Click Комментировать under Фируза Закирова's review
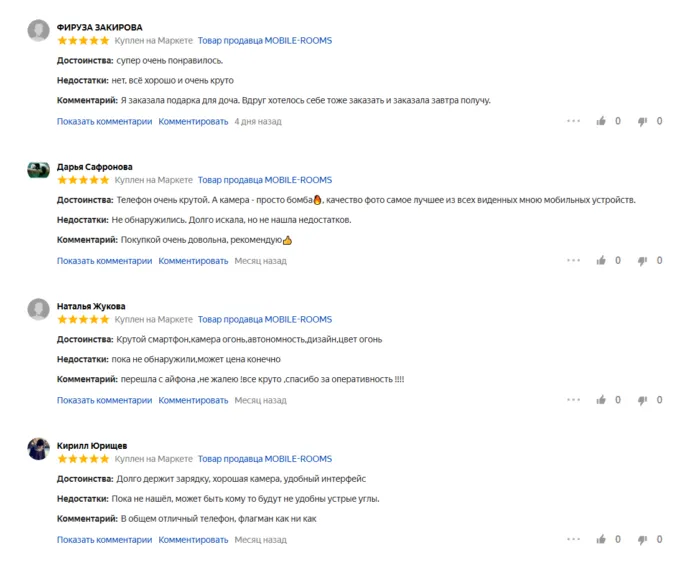 (x=193, y=122)
